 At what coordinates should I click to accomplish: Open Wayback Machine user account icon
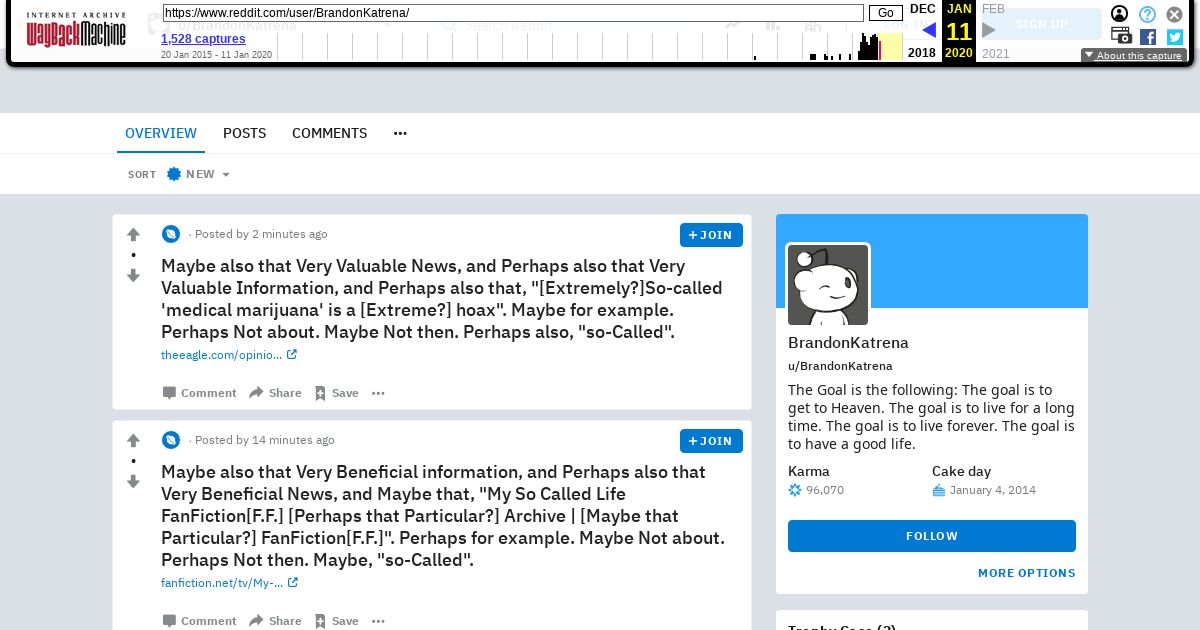pos(1120,14)
